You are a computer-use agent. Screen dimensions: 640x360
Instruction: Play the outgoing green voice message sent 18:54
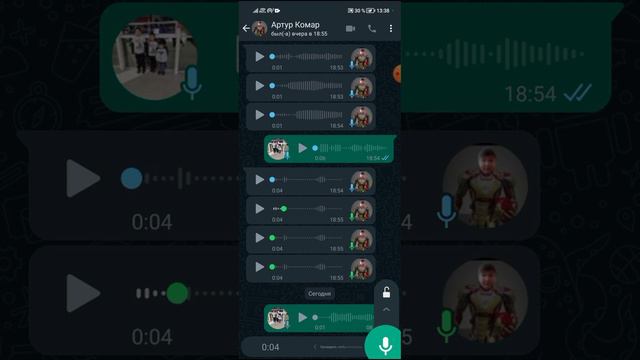click(302, 148)
